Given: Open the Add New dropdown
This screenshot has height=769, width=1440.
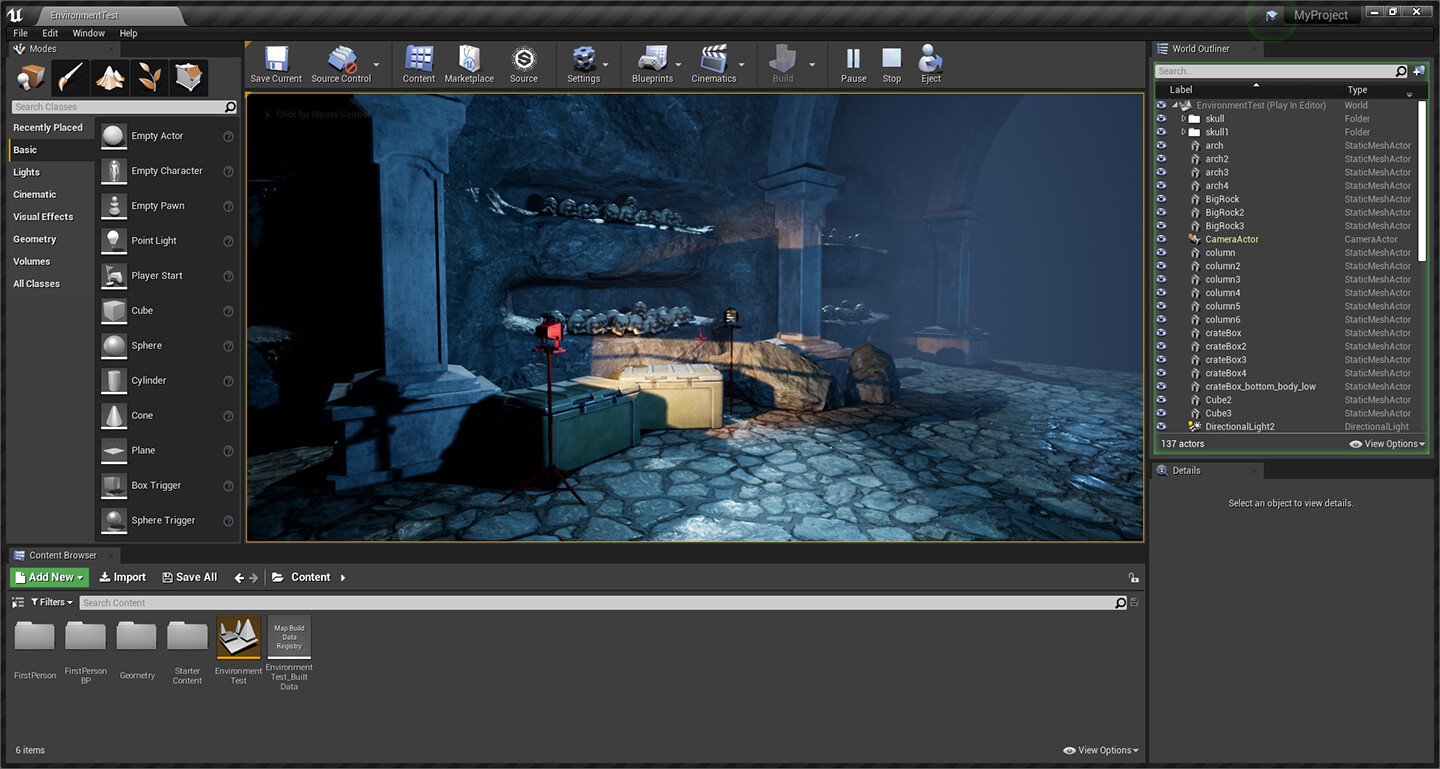Looking at the screenshot, I should [48, 577].
